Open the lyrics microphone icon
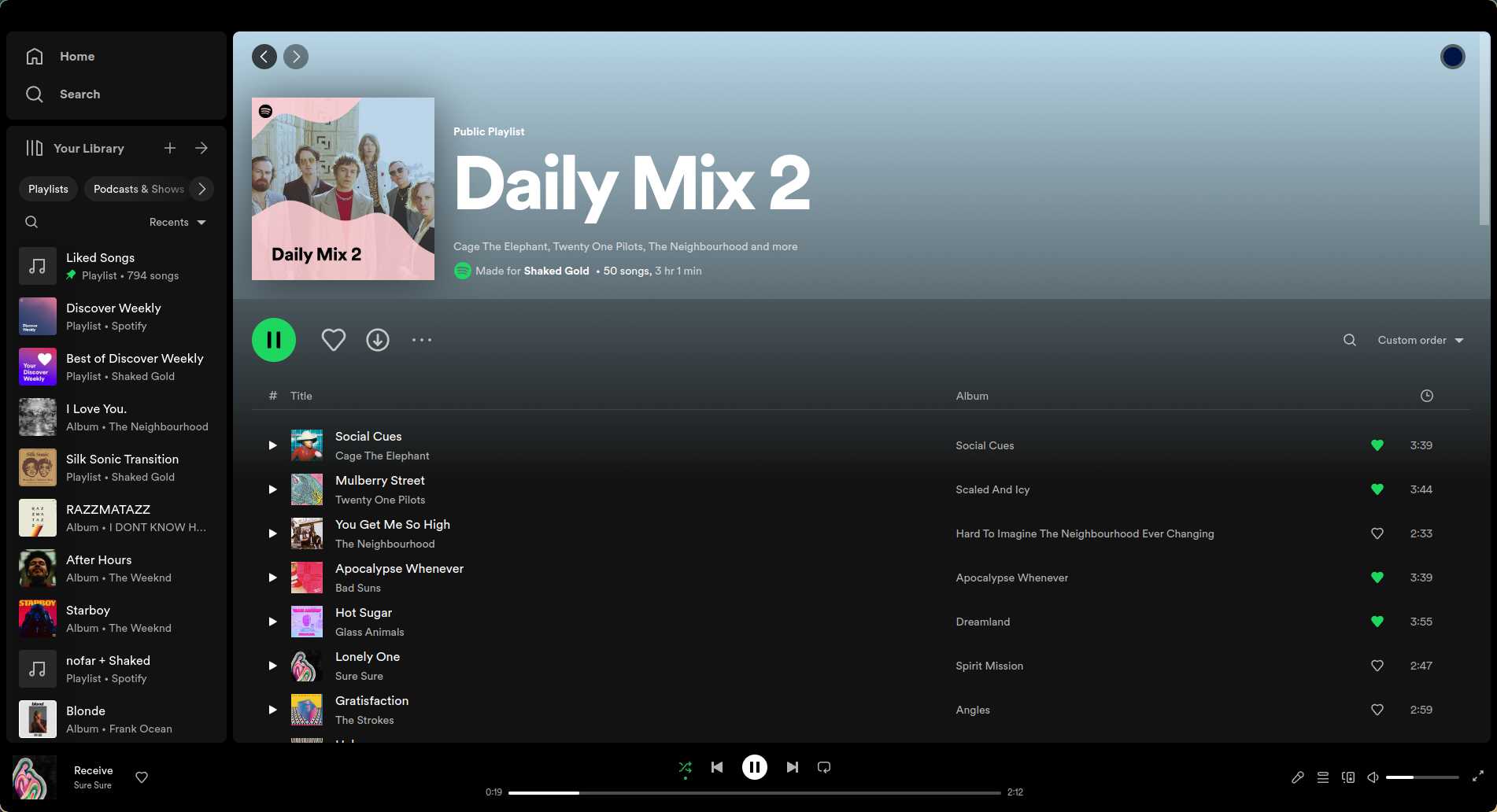Viewport: 1497px width, 812px height. click(x=1298, y=777)
